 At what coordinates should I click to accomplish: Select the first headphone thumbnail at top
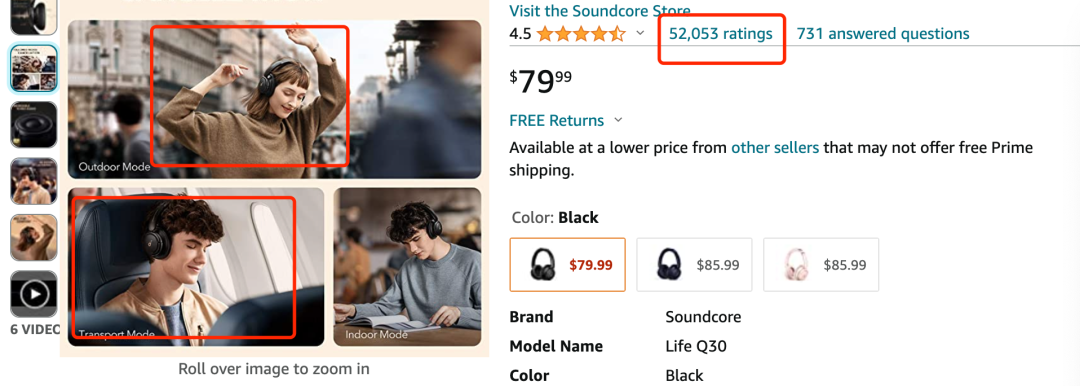pos(34,17)
